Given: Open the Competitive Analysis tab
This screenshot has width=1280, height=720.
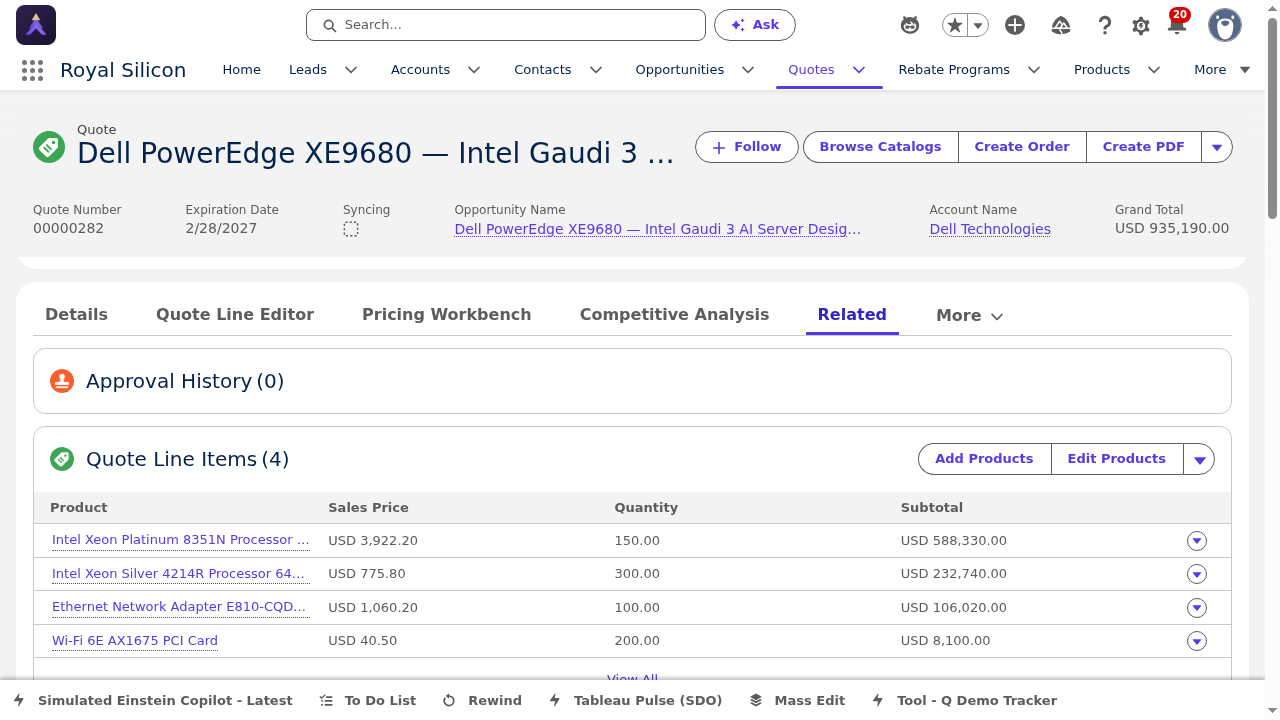Looking at the screenshot, I should 675,314.
